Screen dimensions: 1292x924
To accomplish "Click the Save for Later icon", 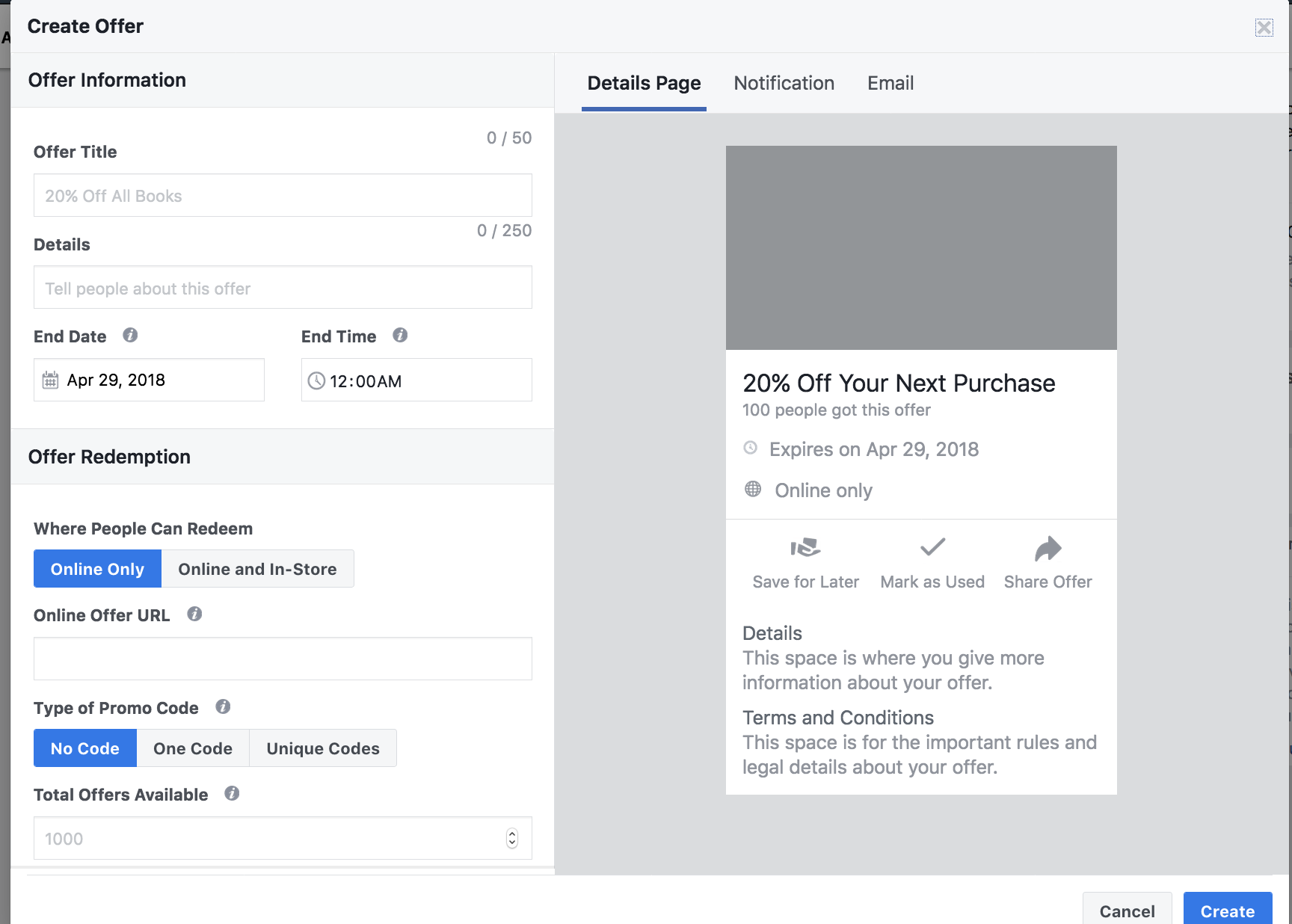I will tap(805, 548).
